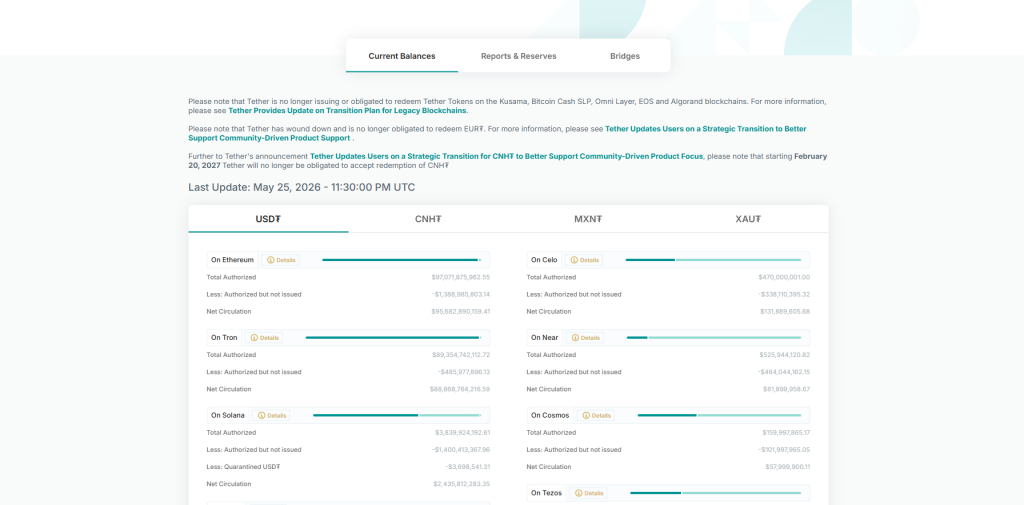Viewport: 1024px width, 505px height.
Task: Select Near net circulation $61,899,958.67
Action: pos(786,389)
